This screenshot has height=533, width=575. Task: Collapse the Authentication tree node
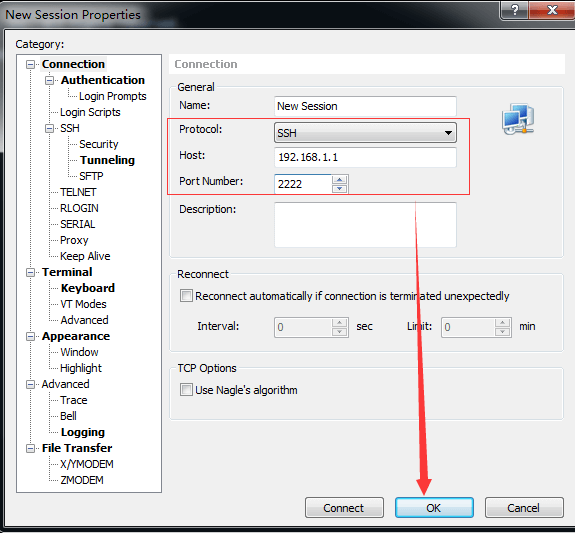[x=50, y=80]
